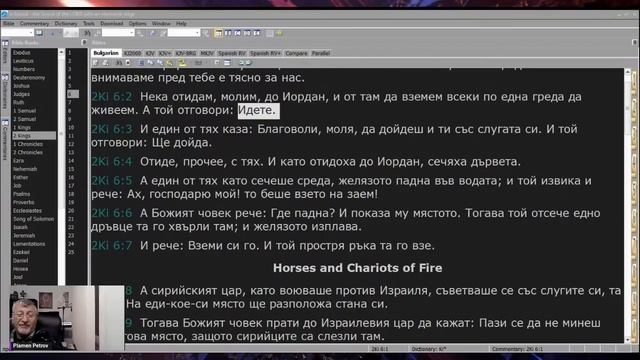Click the fourth blue pane layout icon
This screenshot has height=360, width=640.
tap(256, 33)
